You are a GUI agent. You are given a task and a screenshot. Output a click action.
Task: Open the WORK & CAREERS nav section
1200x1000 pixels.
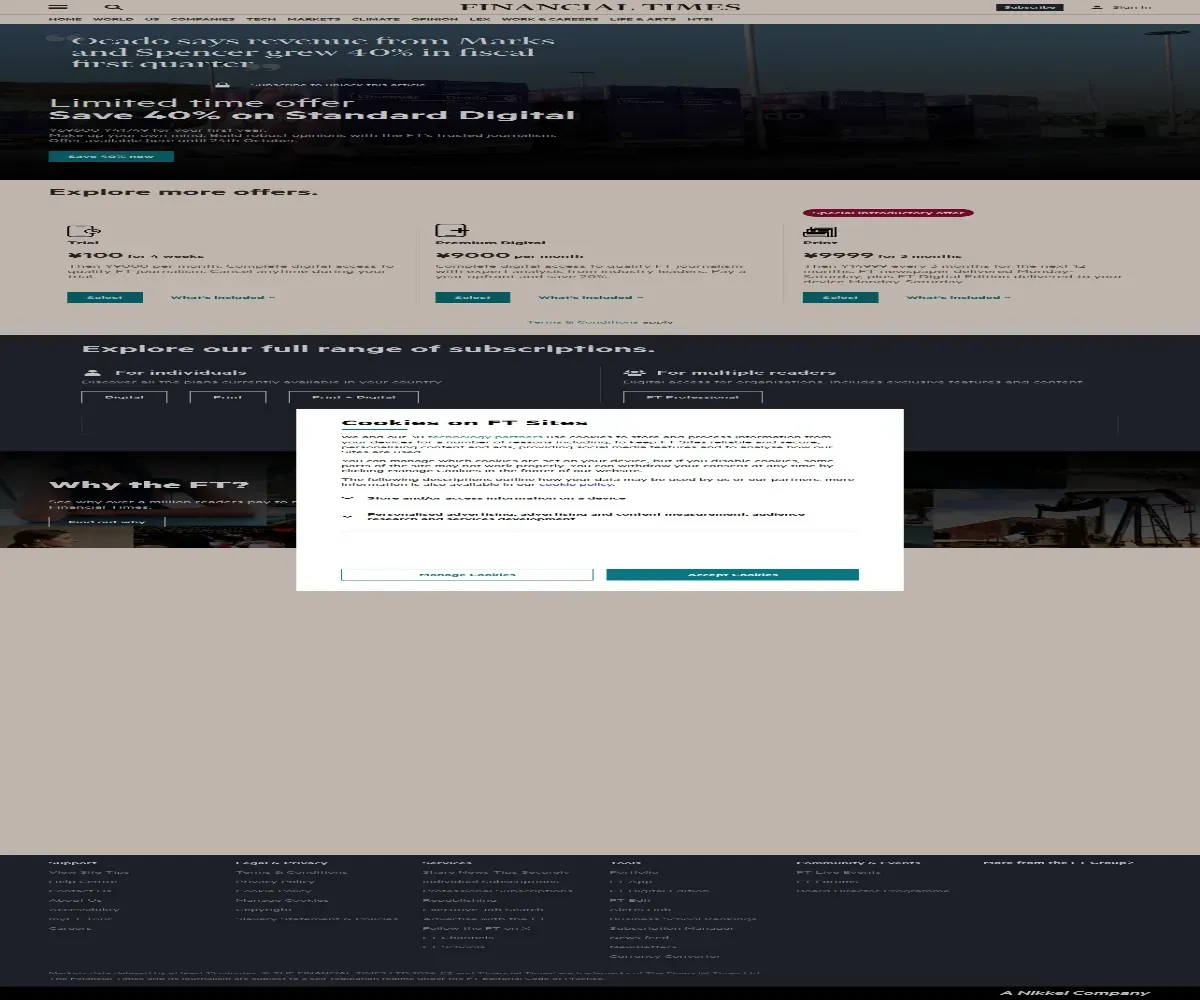(x=550, y=19)
